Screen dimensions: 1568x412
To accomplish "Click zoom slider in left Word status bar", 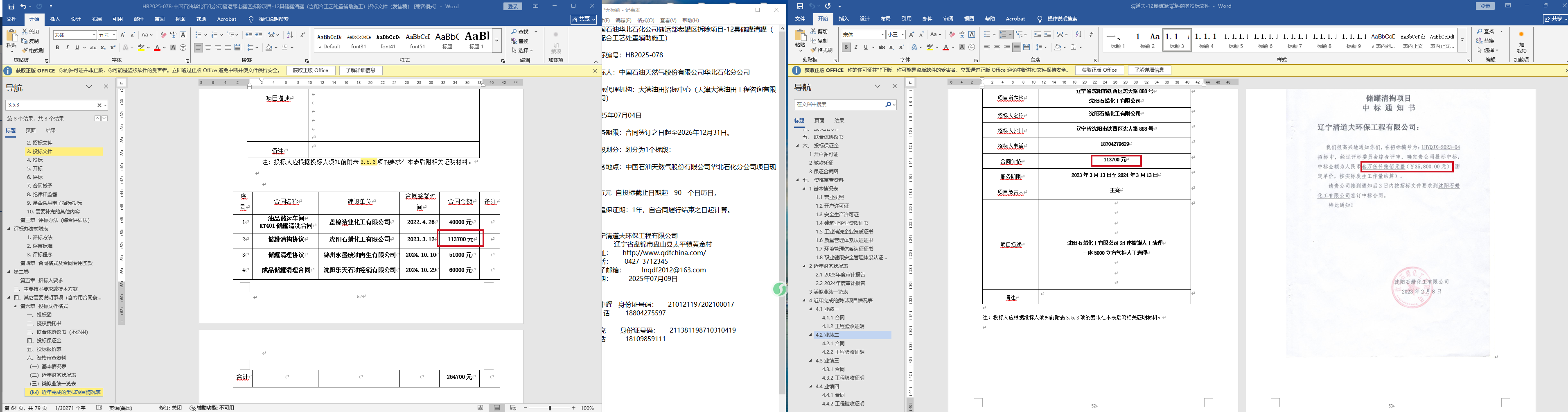I will (x=550, y=408).
